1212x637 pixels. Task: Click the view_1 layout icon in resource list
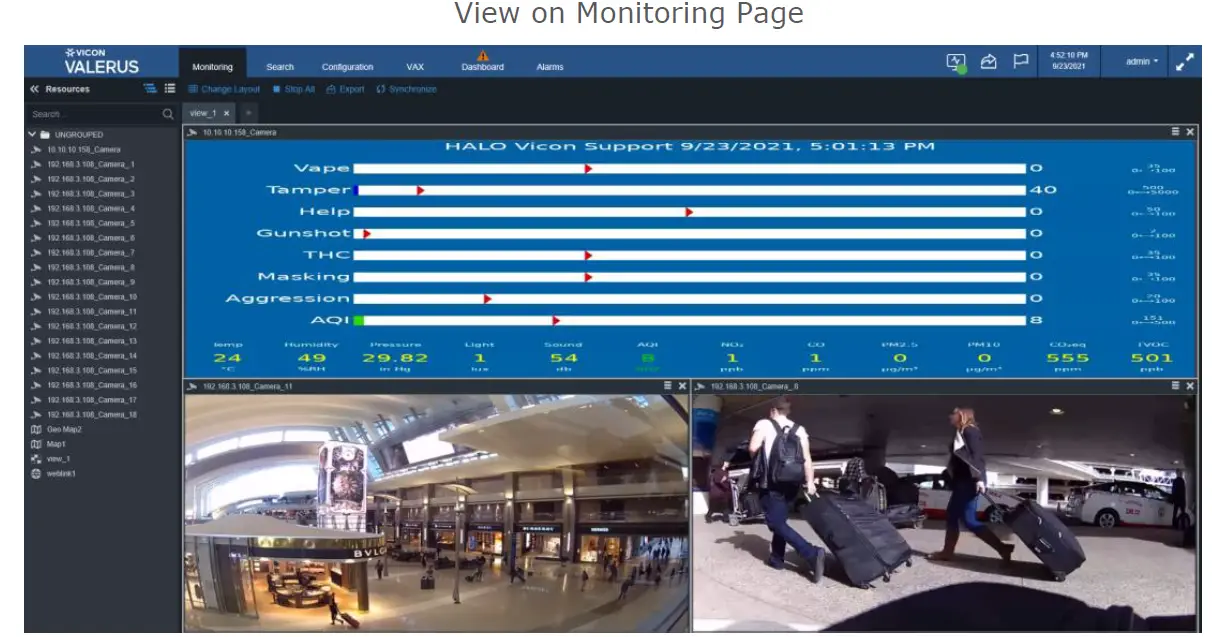coord(36,458)
